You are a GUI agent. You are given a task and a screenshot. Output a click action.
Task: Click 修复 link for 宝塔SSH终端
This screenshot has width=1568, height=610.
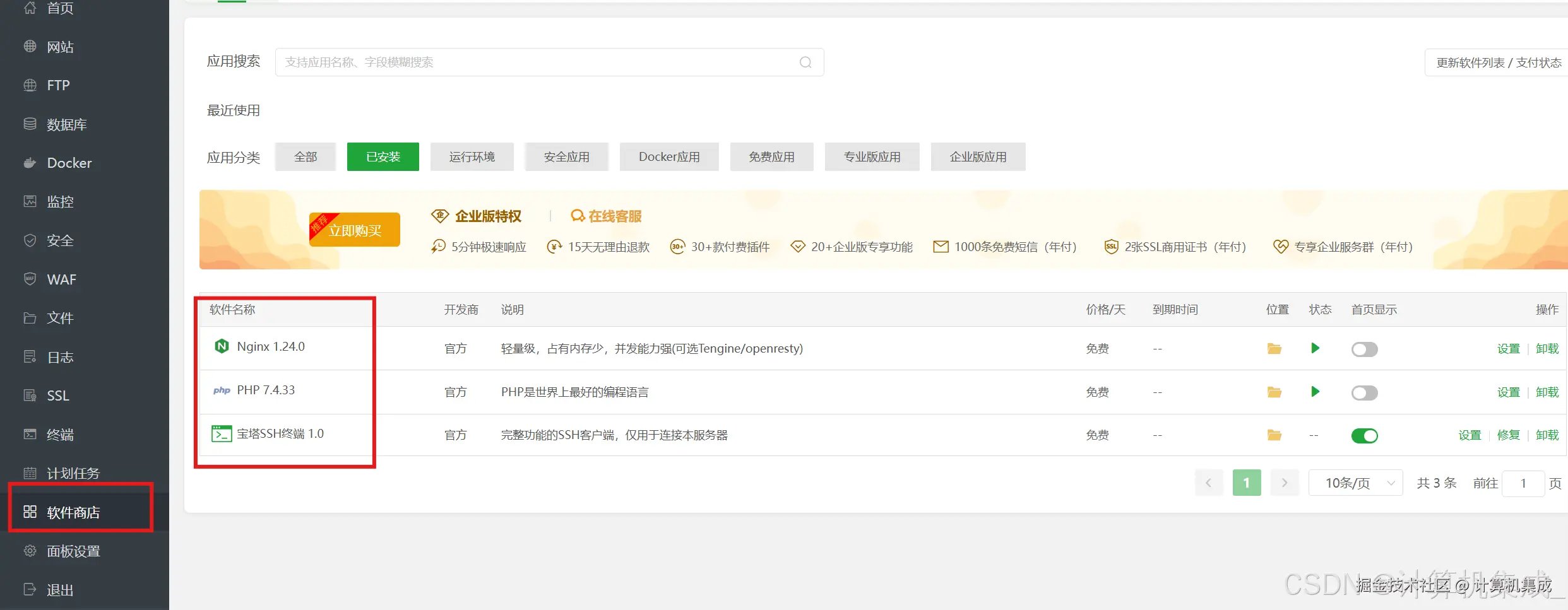point(1509,435)
